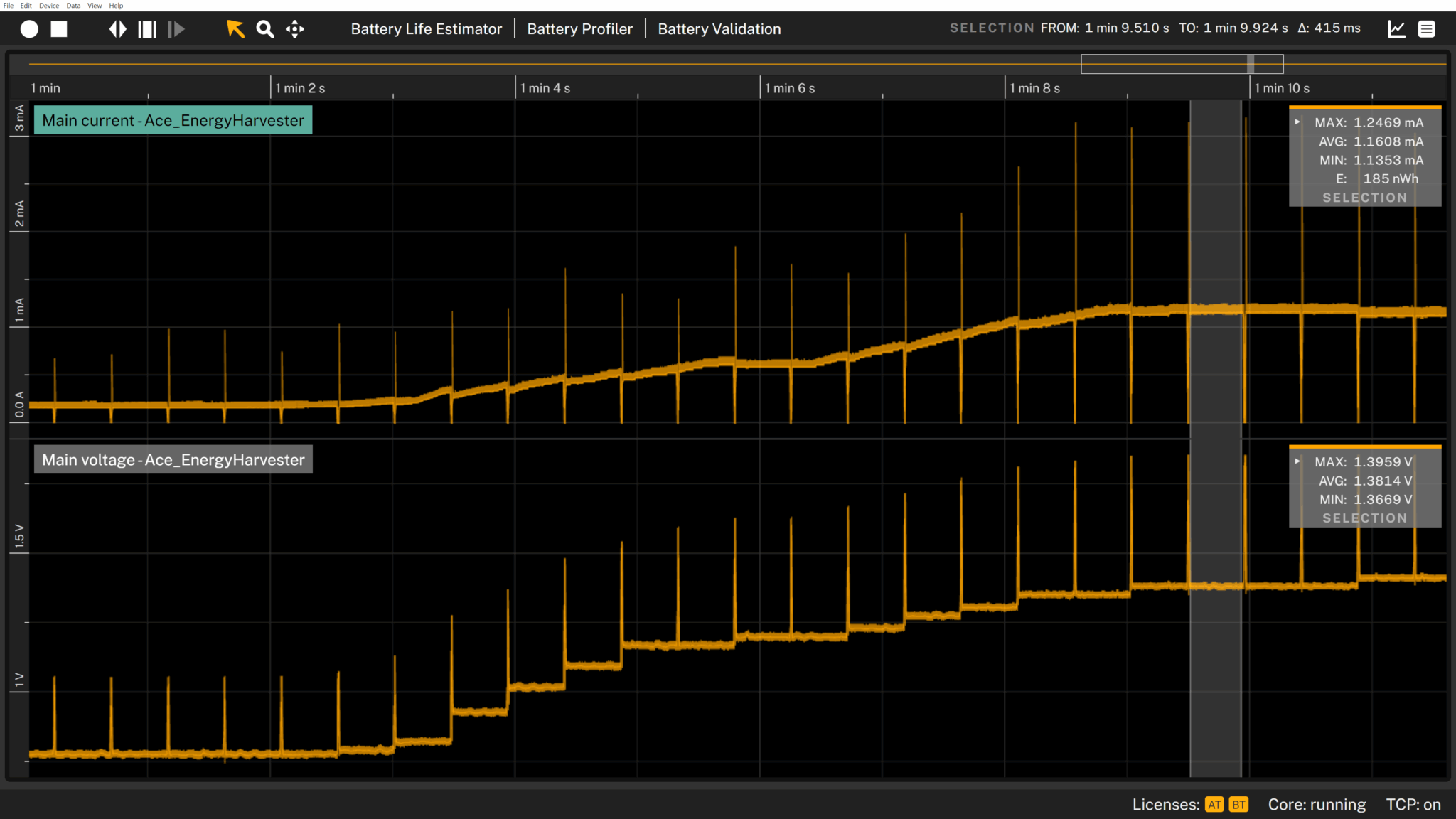Open Battery Validation
Screen dimensions: 1456x819
tap(719, 29)
